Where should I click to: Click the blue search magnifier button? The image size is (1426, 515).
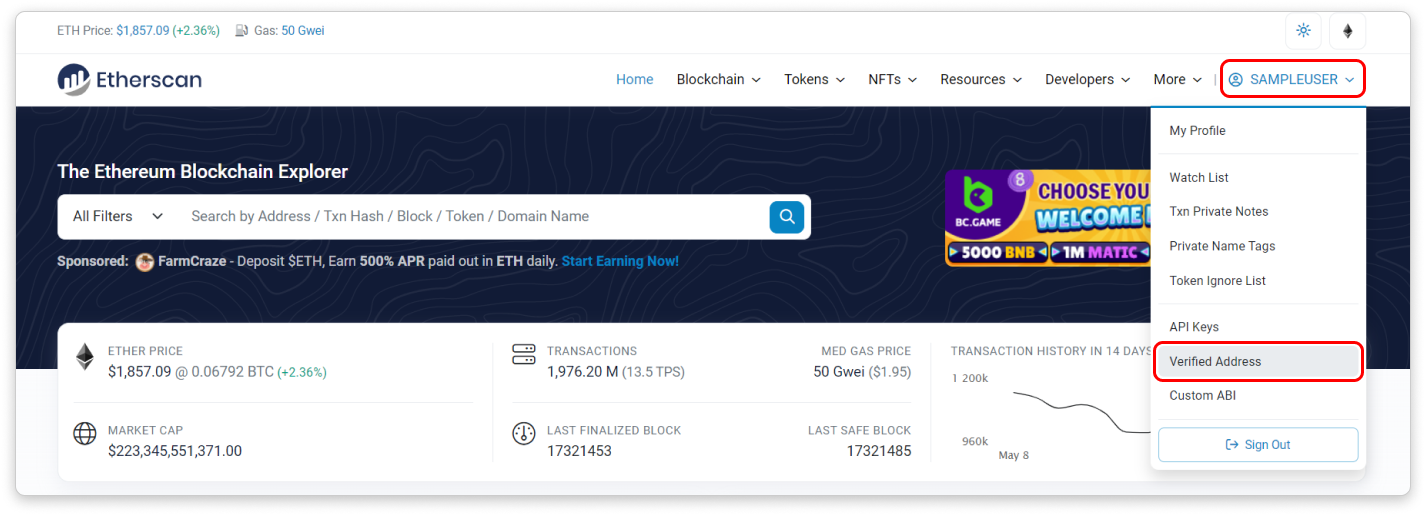pyautogui.click(x=786, y=216)
